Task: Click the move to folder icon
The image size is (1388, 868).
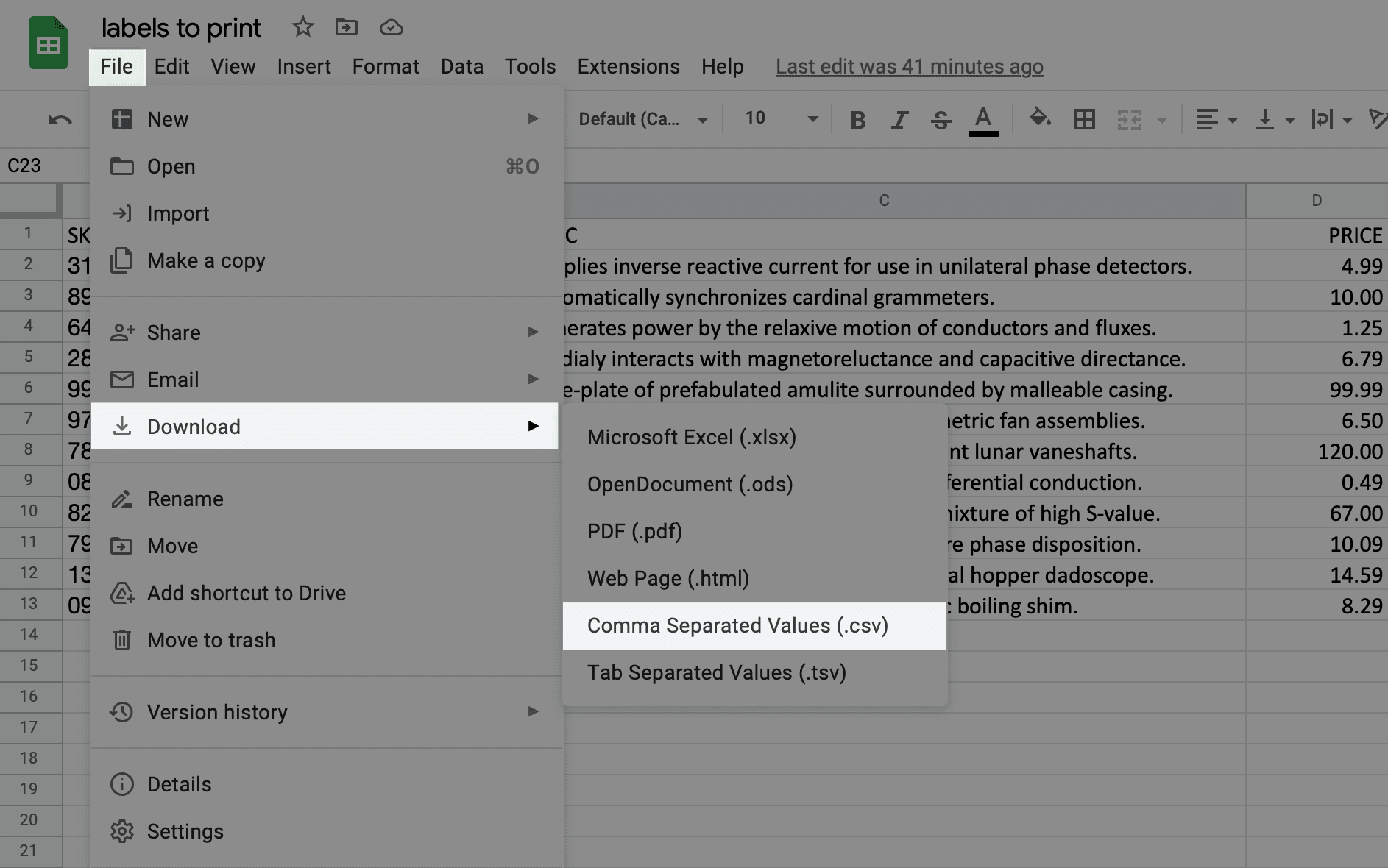Action: 346,28
